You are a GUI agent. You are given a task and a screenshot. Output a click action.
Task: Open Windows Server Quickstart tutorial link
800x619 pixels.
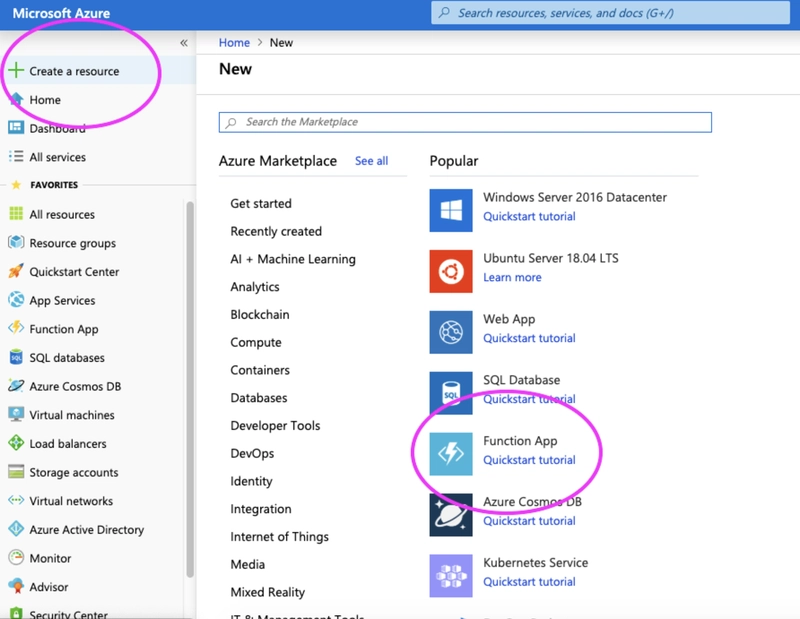point(529,216)
